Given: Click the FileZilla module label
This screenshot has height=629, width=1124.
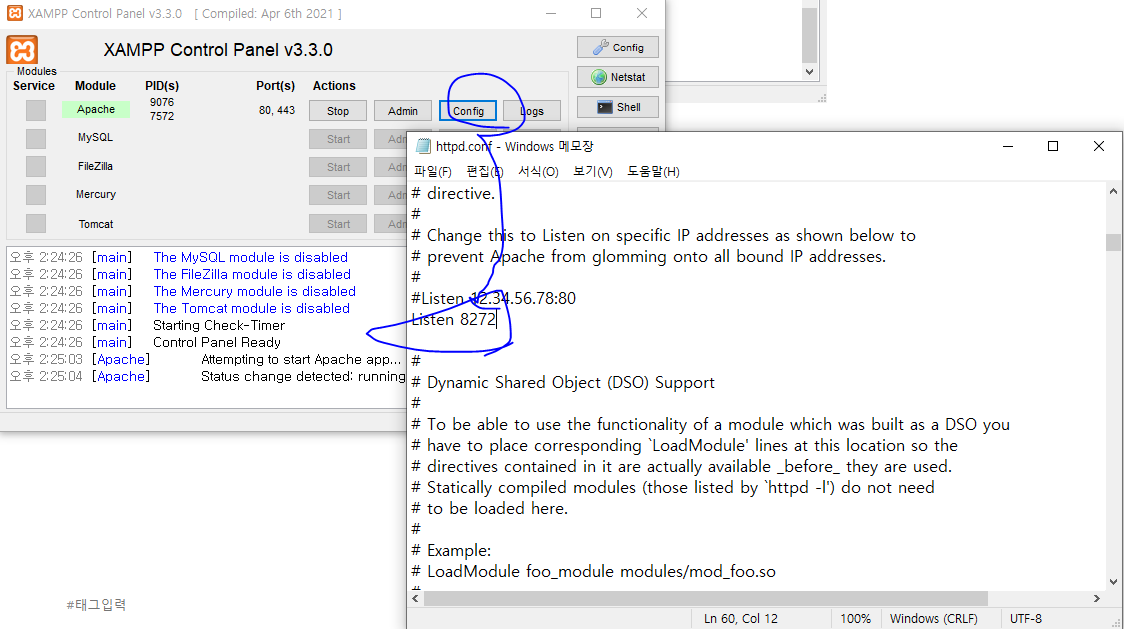Looking at the screenshot, I should tap(95, 166).
